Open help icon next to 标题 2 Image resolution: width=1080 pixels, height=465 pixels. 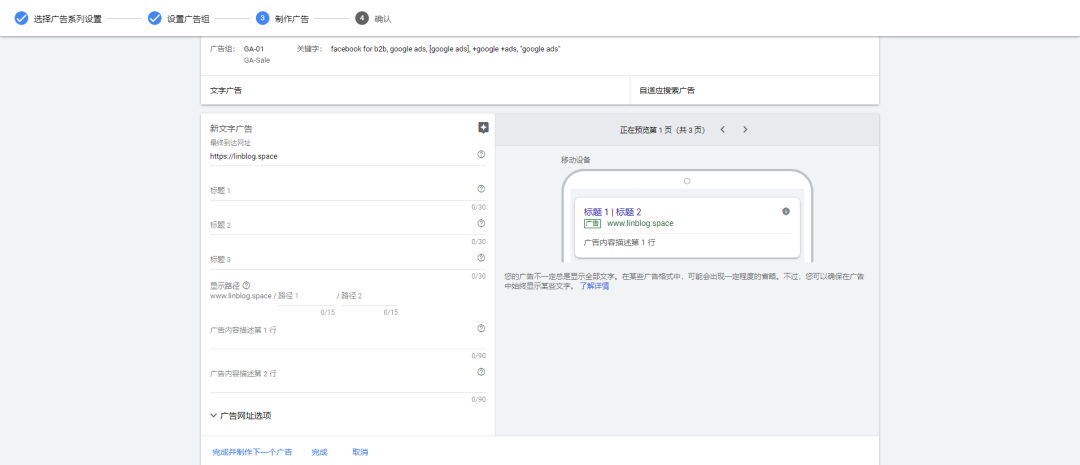click(x=481, y=223)
